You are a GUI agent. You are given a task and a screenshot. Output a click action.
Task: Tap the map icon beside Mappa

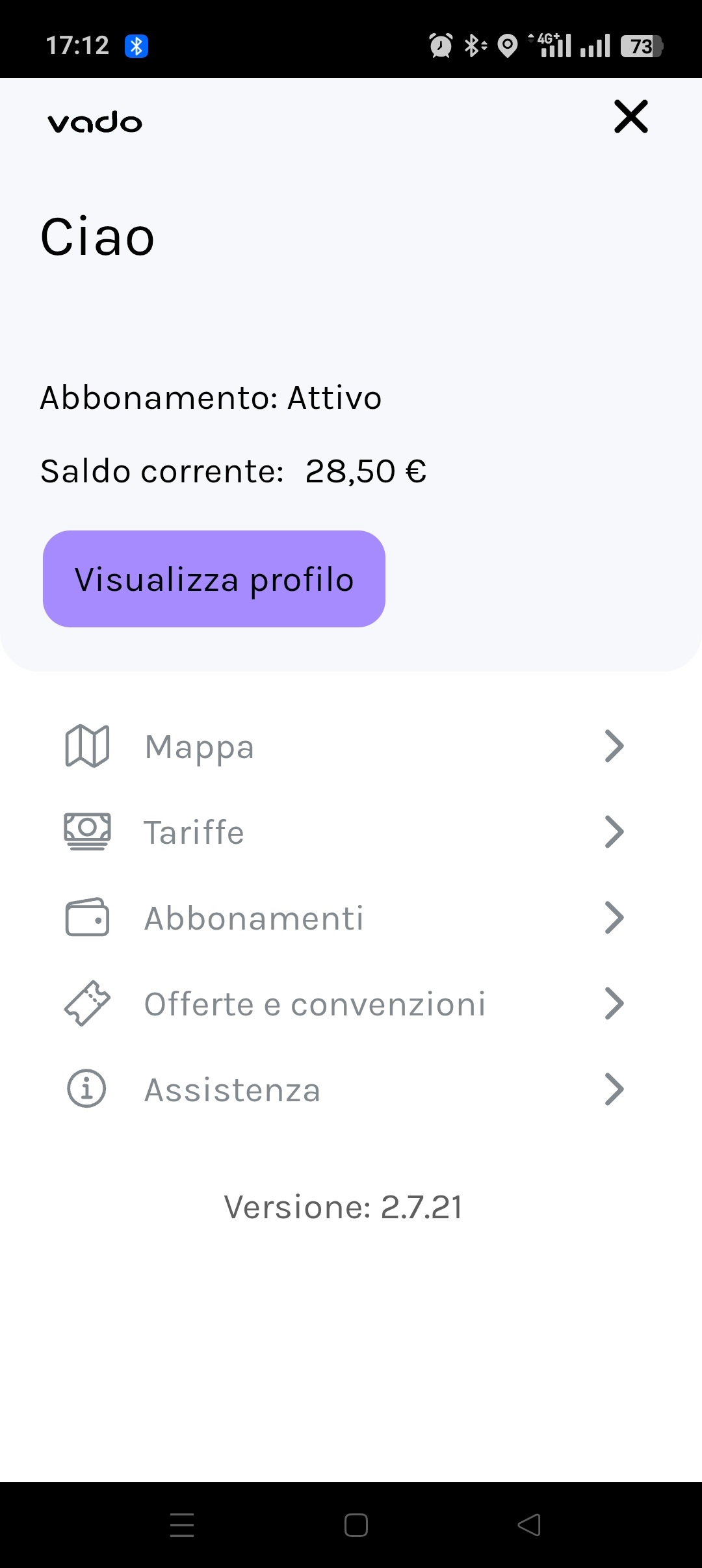coord(87,746)
